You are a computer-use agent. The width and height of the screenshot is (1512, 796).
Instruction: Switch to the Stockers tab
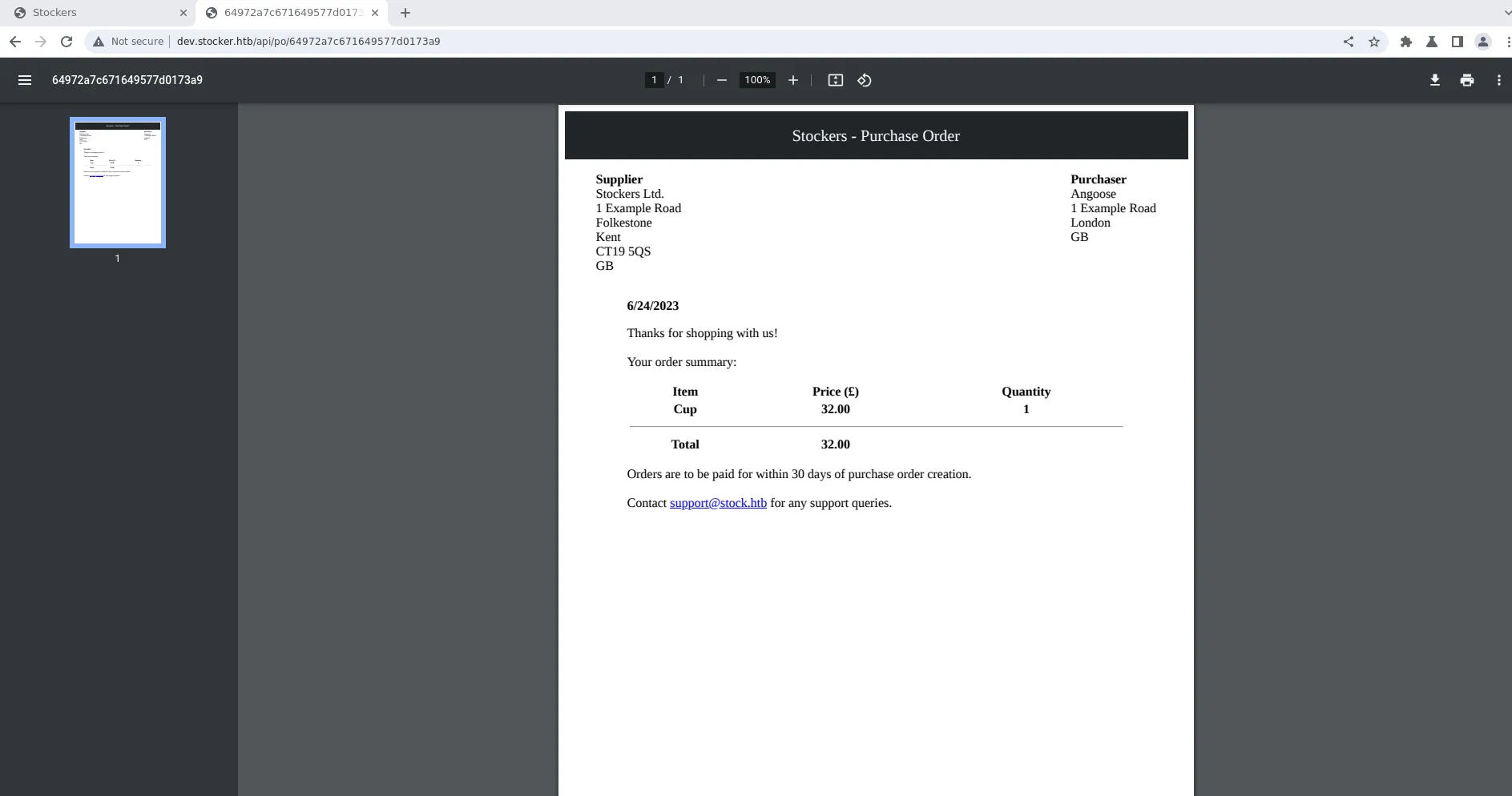[98, 13]
